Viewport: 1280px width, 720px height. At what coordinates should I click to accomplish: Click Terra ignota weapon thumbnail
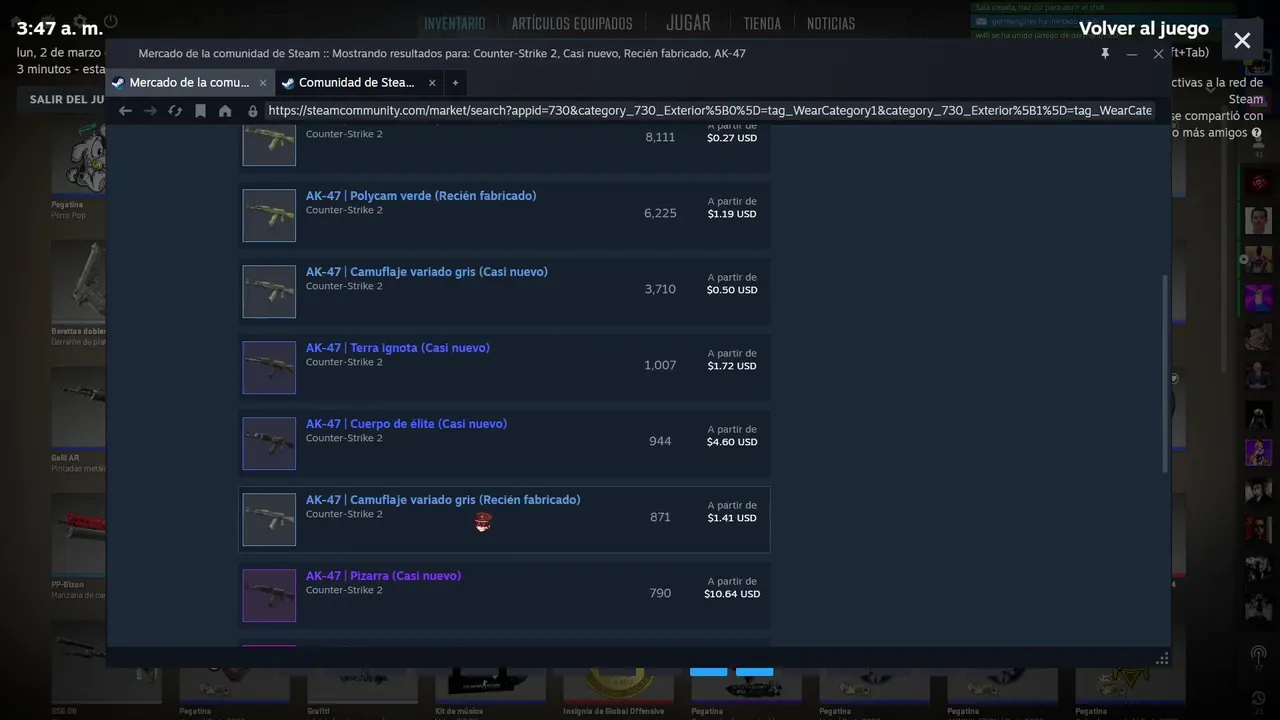(269, 367)
